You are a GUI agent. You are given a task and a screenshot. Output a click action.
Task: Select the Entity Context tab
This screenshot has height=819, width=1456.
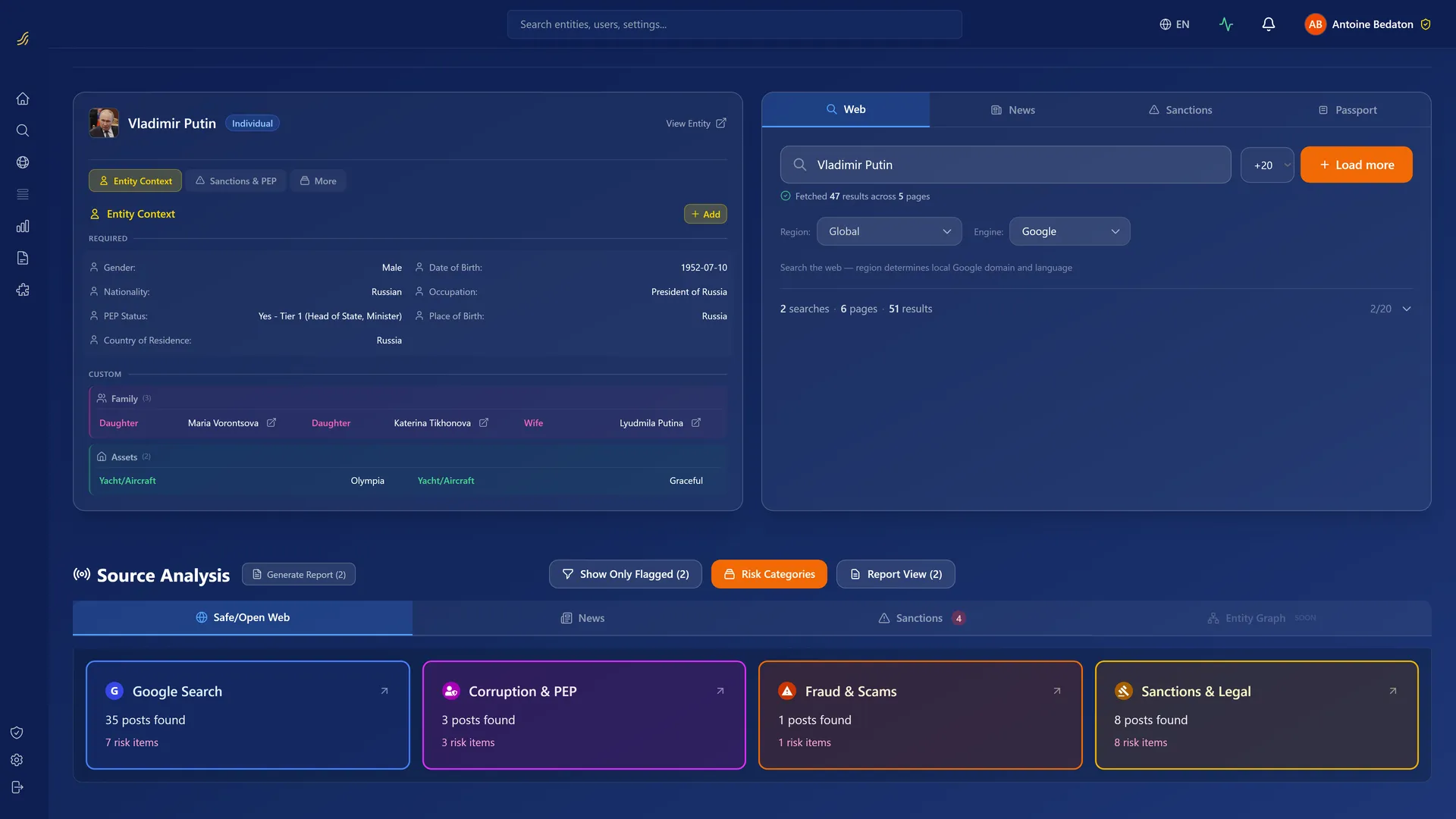[135, 180]
